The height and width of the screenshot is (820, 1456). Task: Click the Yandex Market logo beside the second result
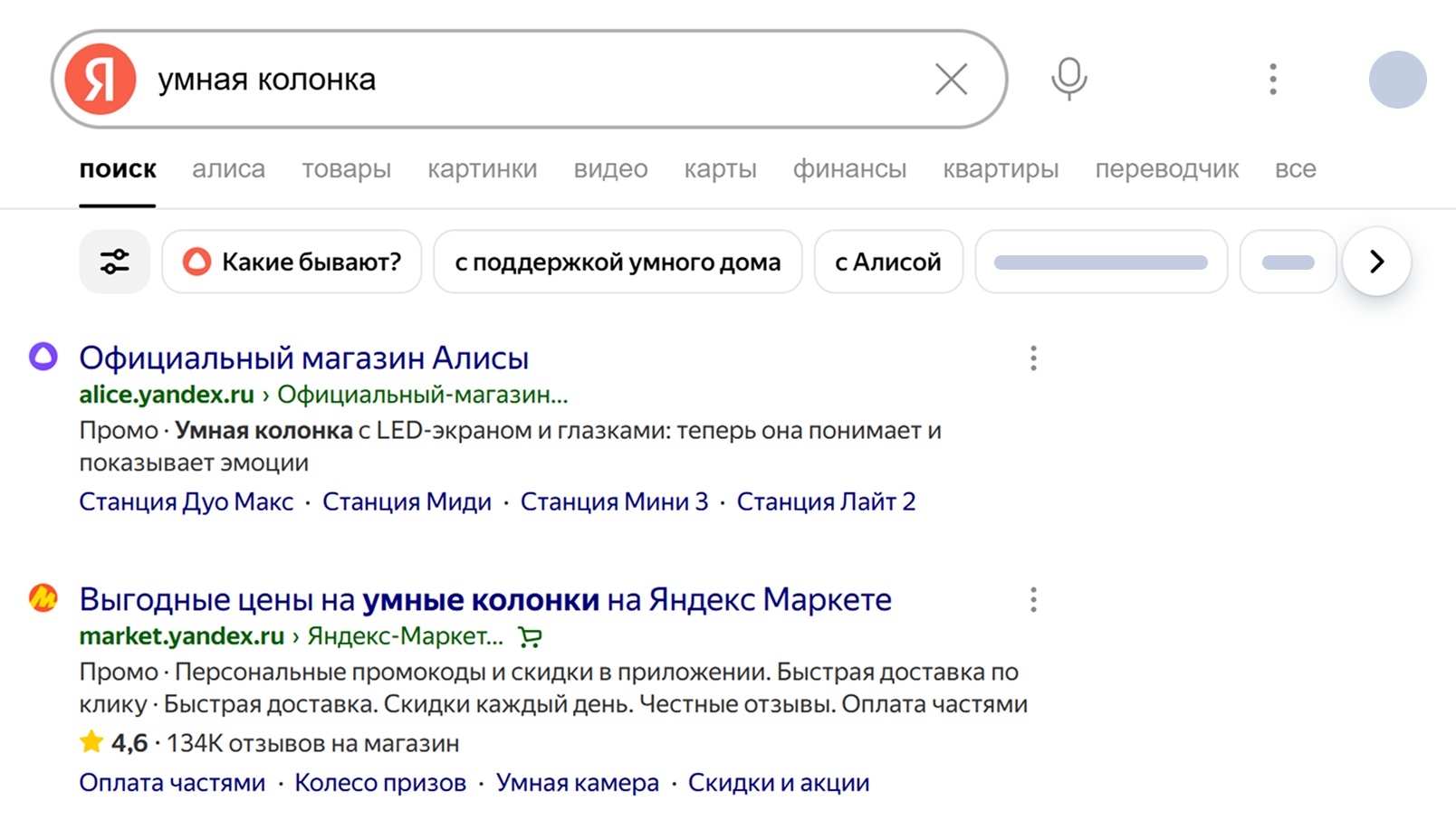tap(41, 599)
